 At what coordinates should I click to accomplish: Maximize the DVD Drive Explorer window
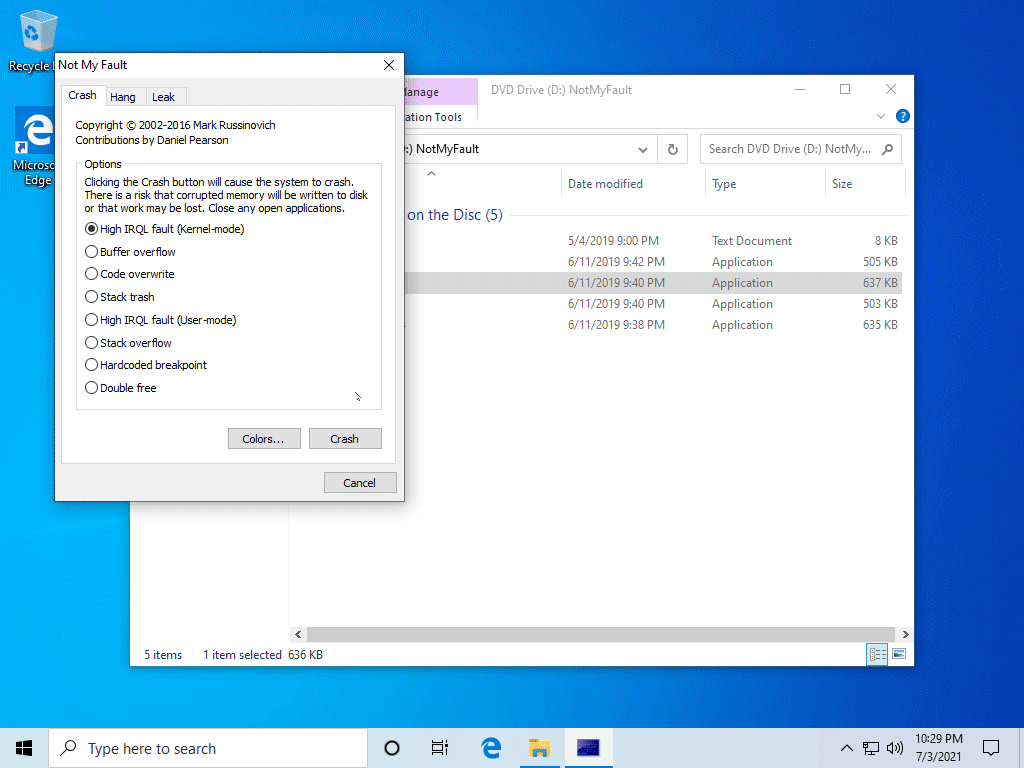[x=845, y=89]
